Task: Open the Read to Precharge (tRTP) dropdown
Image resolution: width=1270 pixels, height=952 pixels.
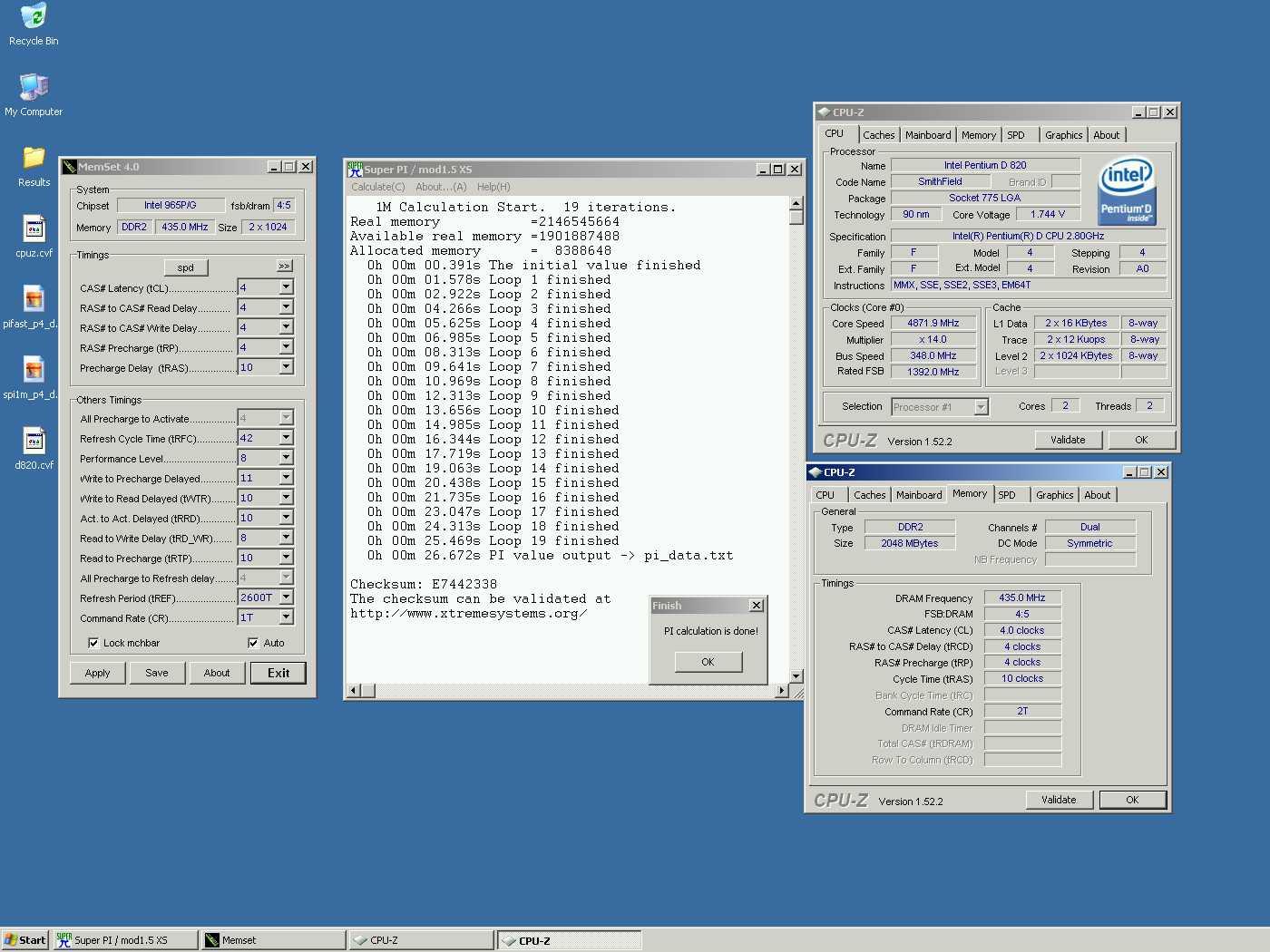Action: (x=286, y=558)
